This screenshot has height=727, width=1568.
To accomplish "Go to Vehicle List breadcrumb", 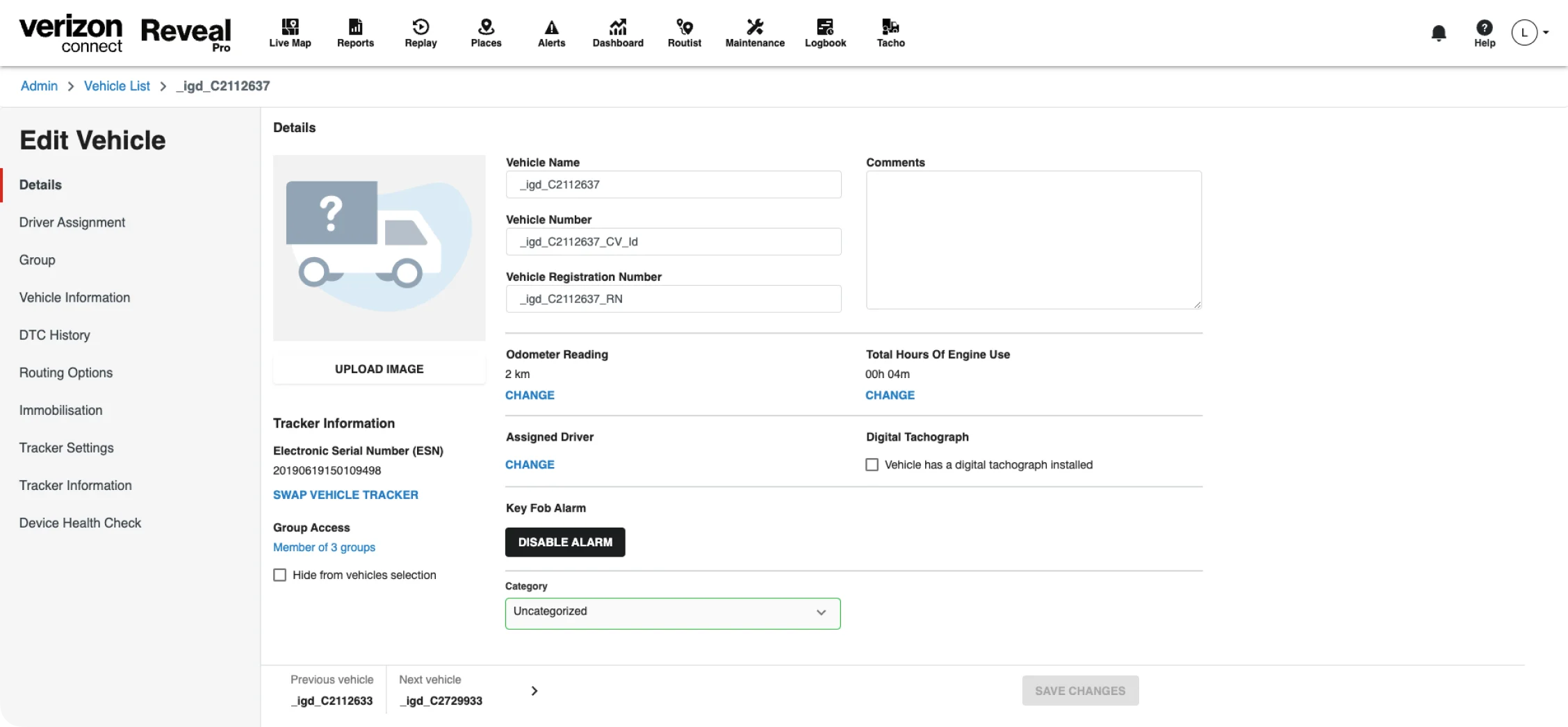I will pos(117,85).
